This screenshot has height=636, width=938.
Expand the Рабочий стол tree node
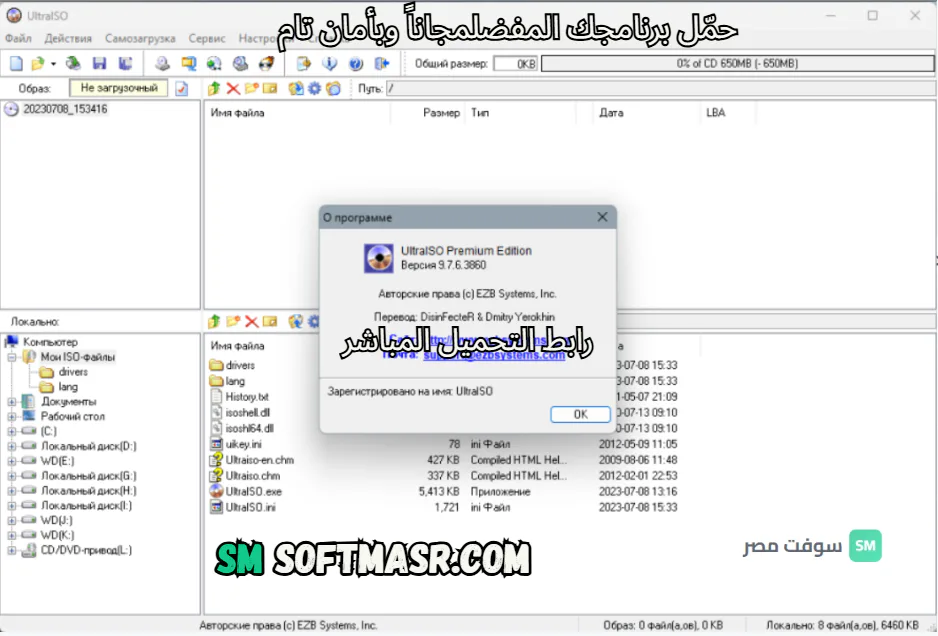tap(11, 416)
